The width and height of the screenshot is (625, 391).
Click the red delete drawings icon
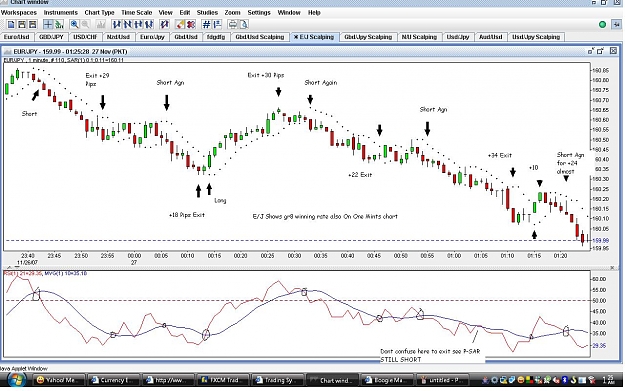[x=191, y=25]
